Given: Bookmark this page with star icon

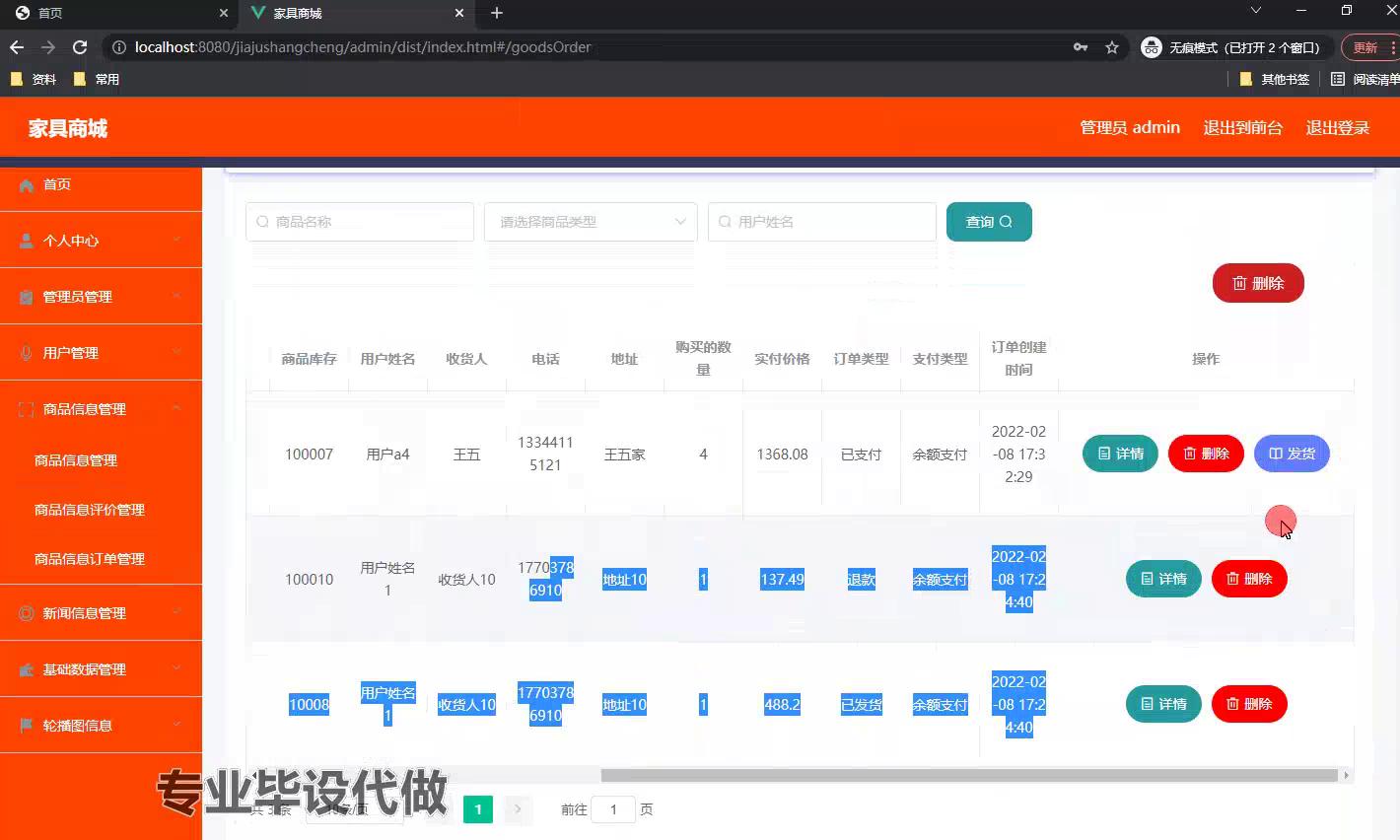Looking at the screenshot, I should click(x=1112, y=47).
